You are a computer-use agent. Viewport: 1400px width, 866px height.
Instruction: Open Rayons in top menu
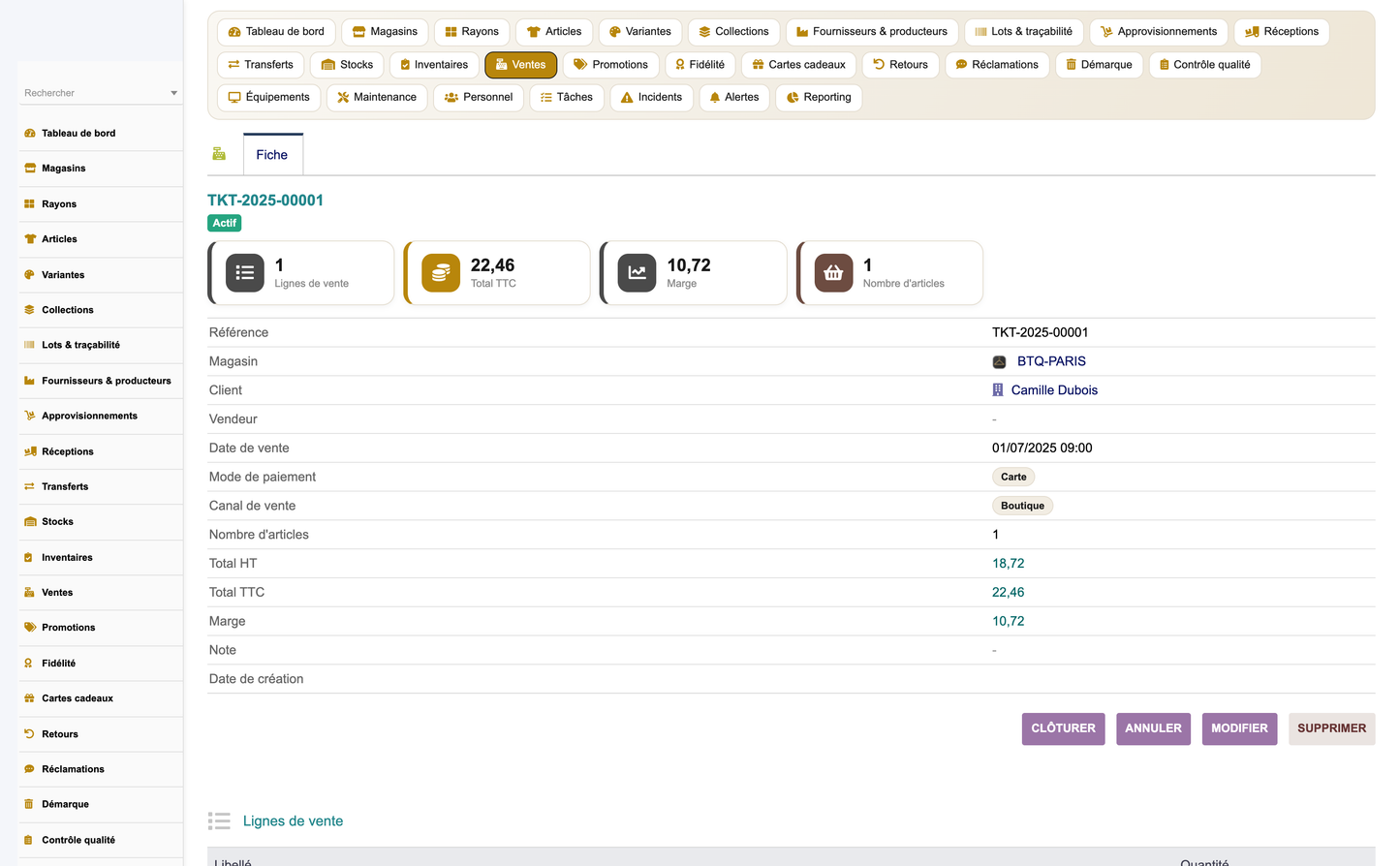[x=472, y=32]
